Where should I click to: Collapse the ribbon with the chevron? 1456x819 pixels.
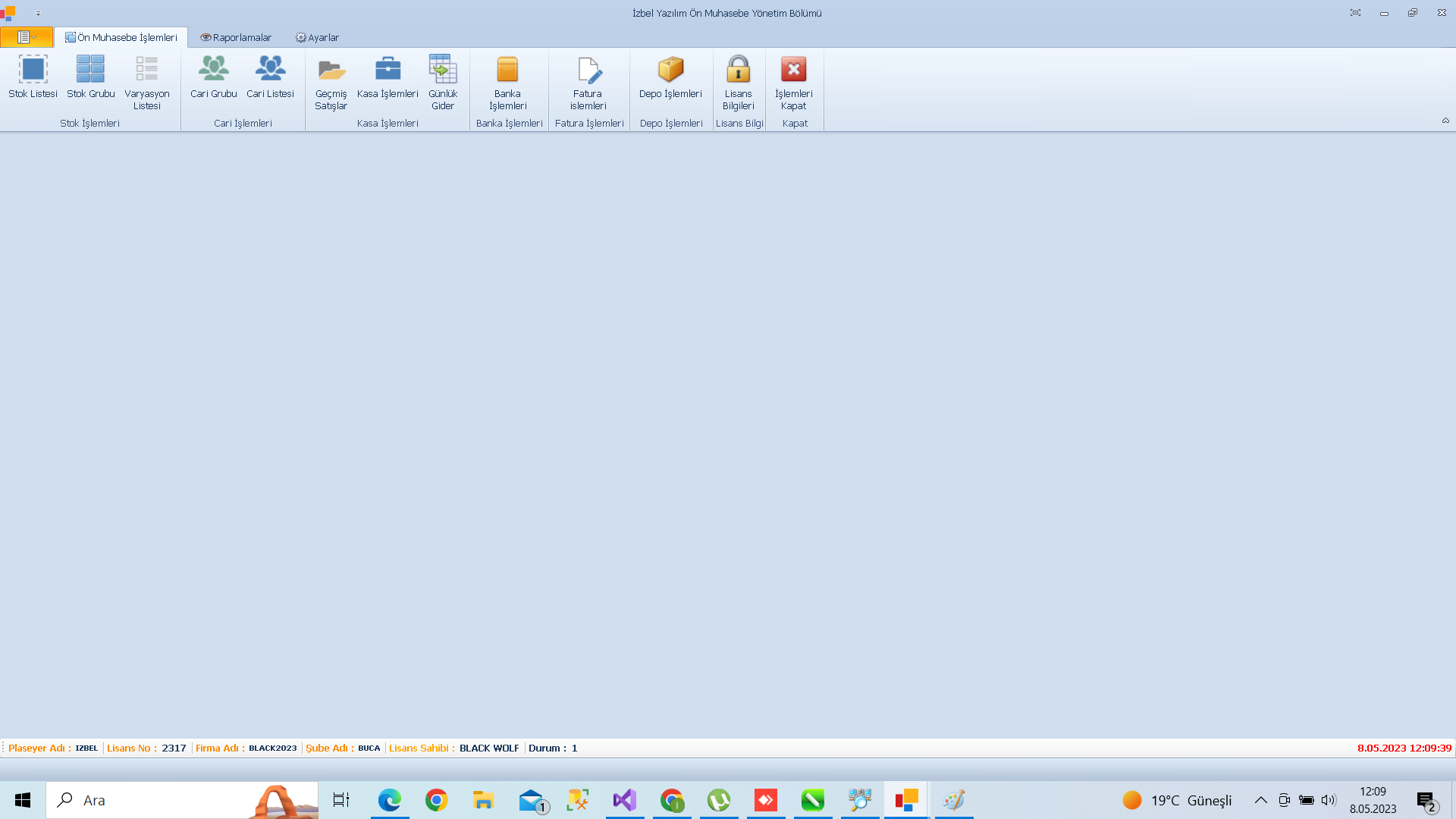coord(1445,121)
